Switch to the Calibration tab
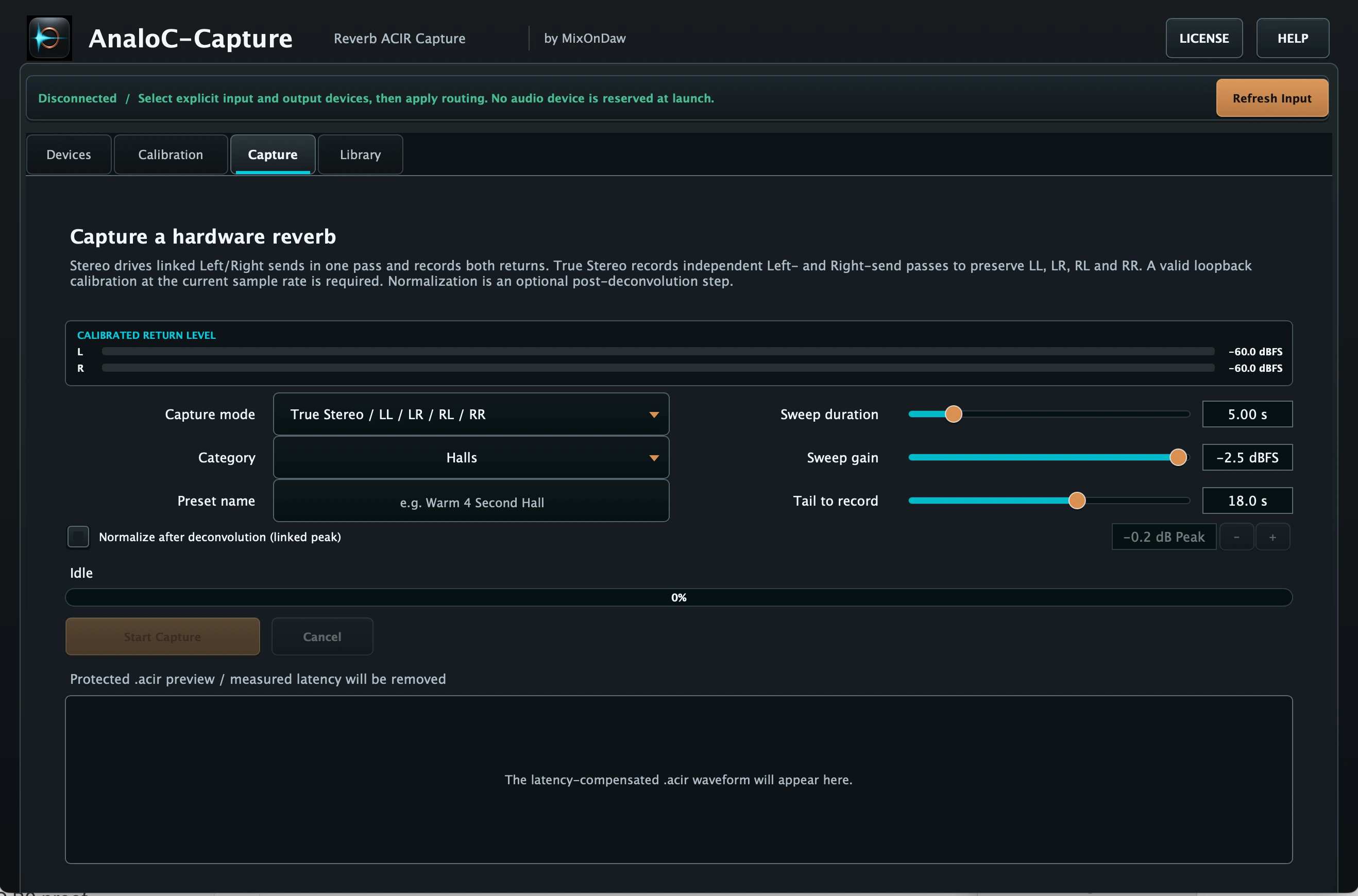This screenshot has height=896, width=1358. 171,154
